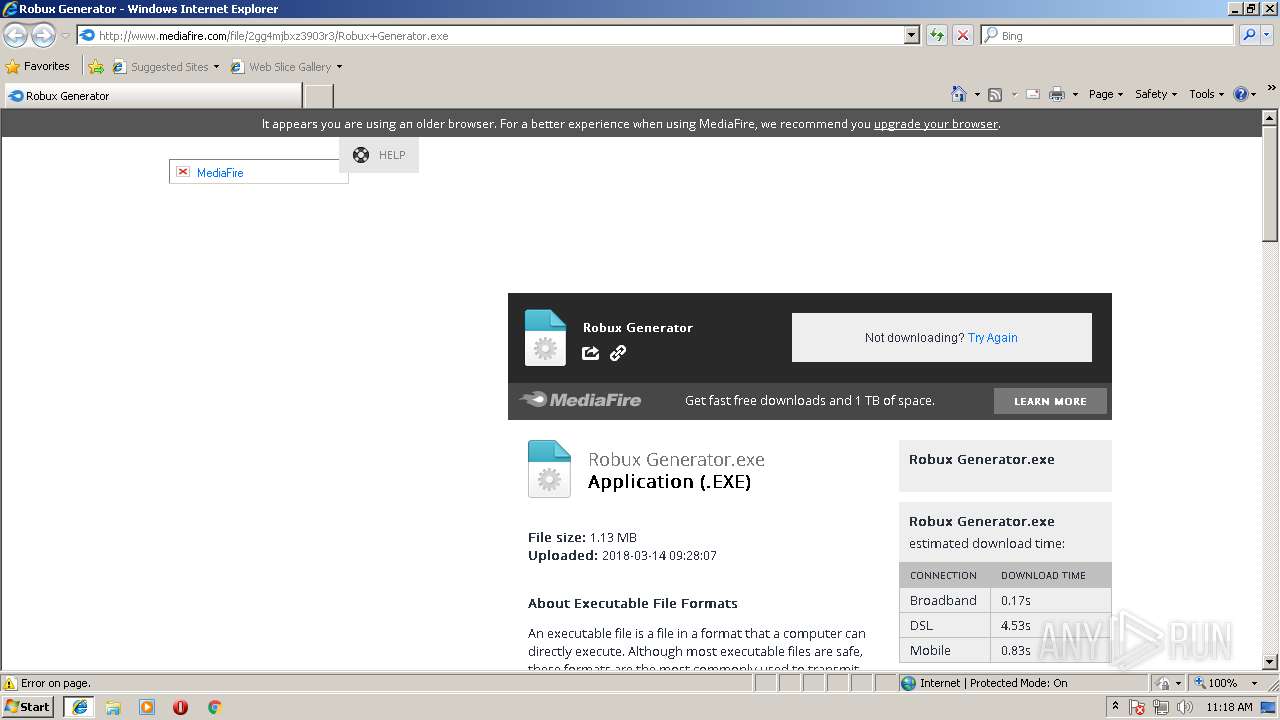The width and height of the screenshot is (1280, 720).
Task: Refresh the page using the green arrows button
Action: 937,35
